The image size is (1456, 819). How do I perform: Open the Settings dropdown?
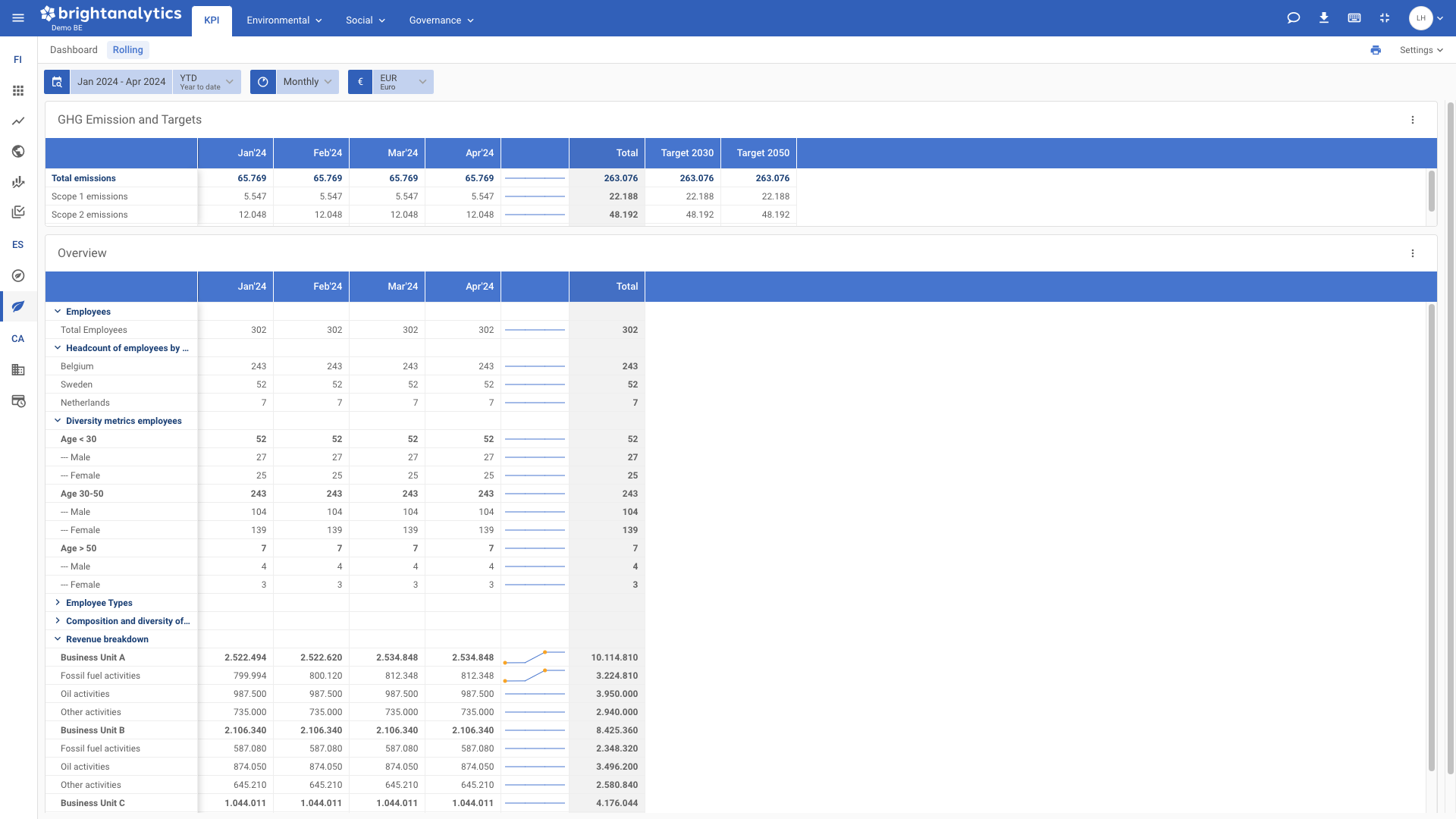click(1421, 50)
